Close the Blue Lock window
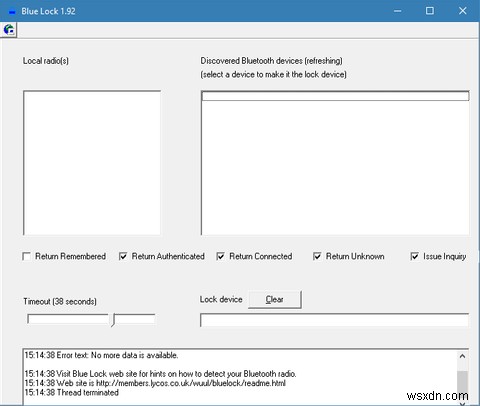 click(463, 11)
